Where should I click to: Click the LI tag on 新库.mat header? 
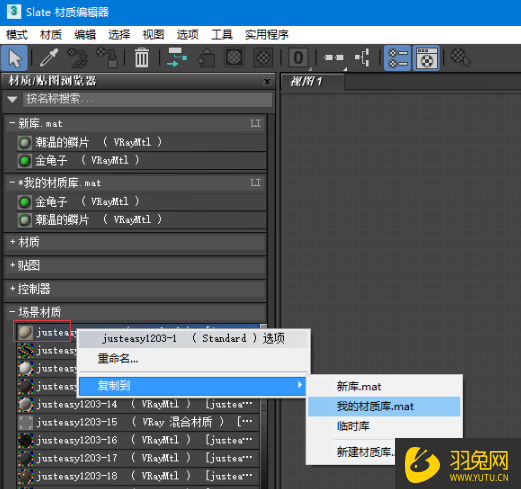[x=255, y=123]
